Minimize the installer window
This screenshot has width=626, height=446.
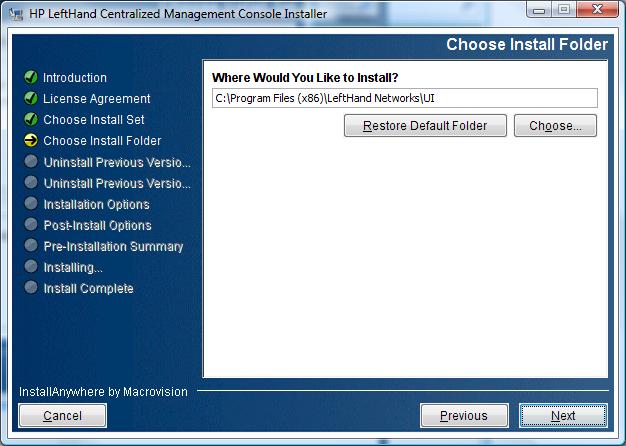tap(539, 10)
